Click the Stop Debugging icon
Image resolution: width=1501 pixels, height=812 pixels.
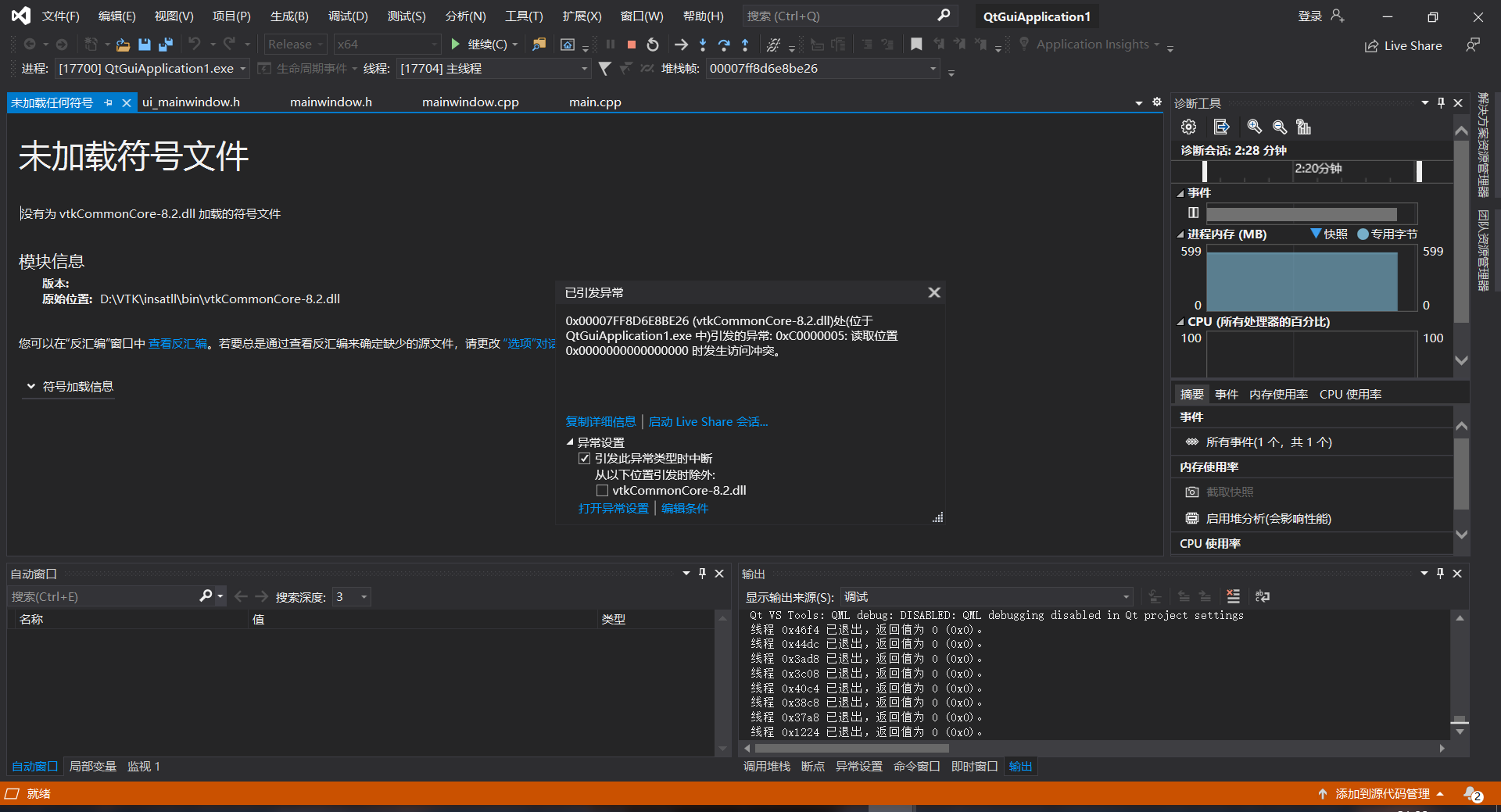pos(631,45)
